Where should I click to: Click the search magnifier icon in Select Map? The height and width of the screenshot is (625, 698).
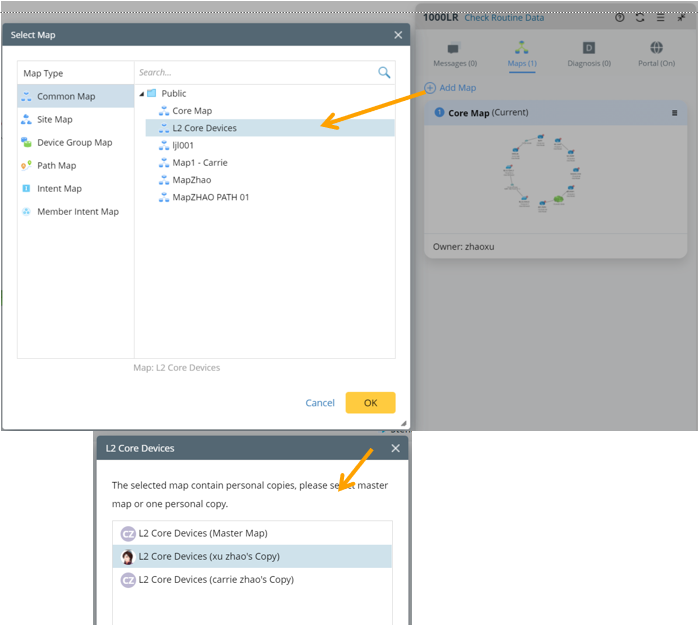384,73
